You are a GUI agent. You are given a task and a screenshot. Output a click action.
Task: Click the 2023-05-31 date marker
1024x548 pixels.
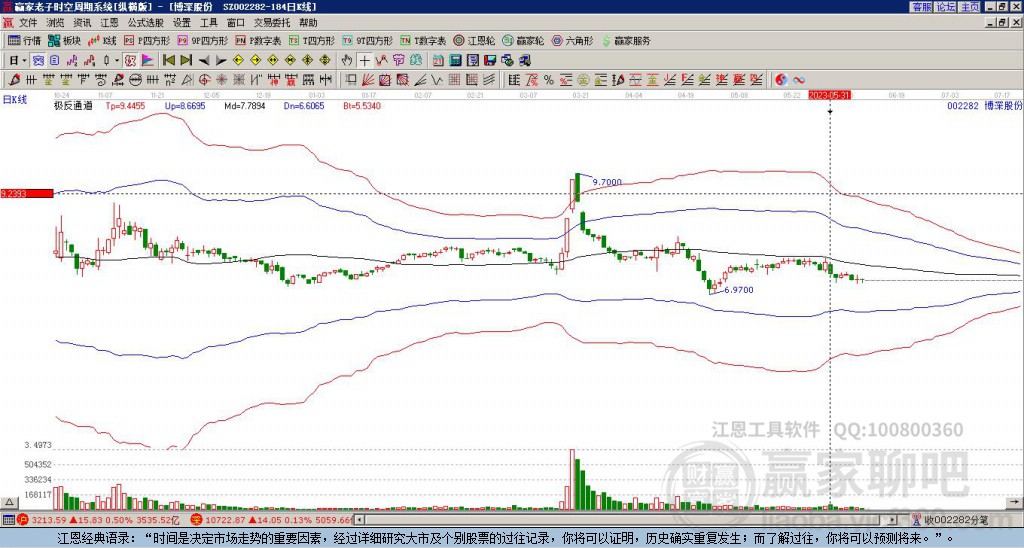829,95
